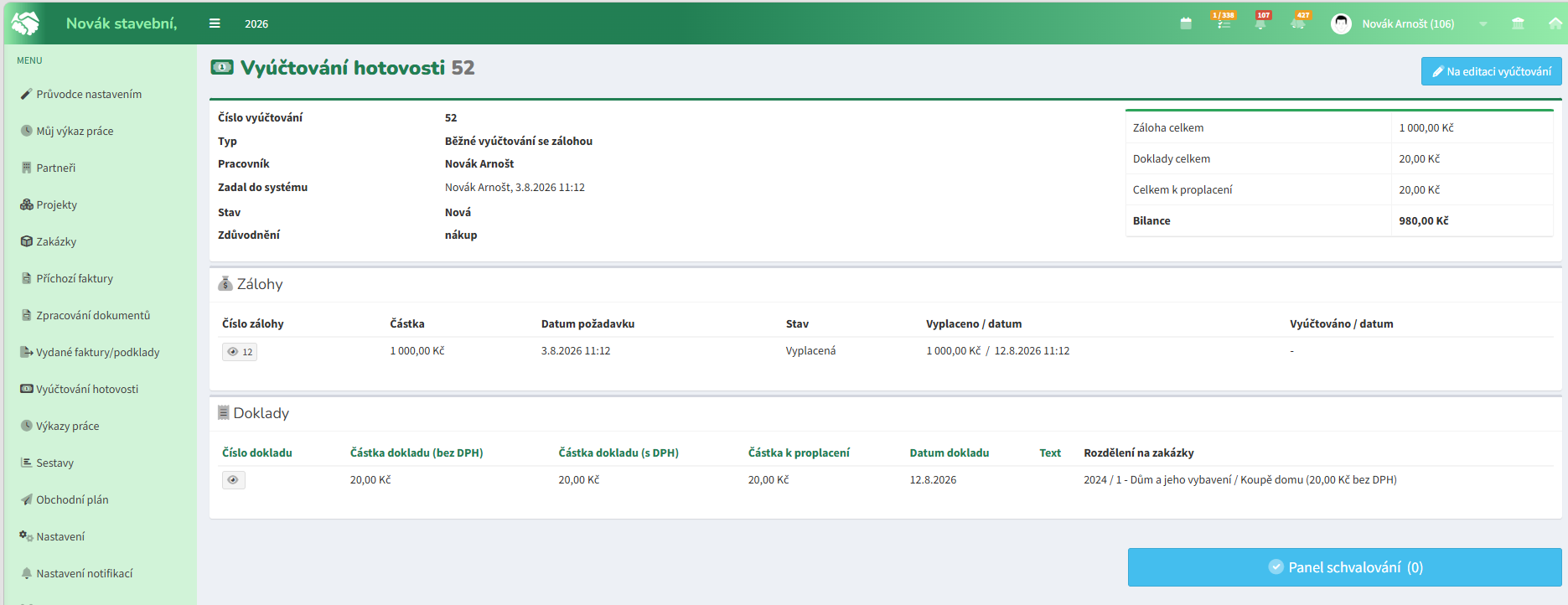1568x605 pixels.
Task: Sort by Částka k proplacení column header
Action: tap(799, 452)
